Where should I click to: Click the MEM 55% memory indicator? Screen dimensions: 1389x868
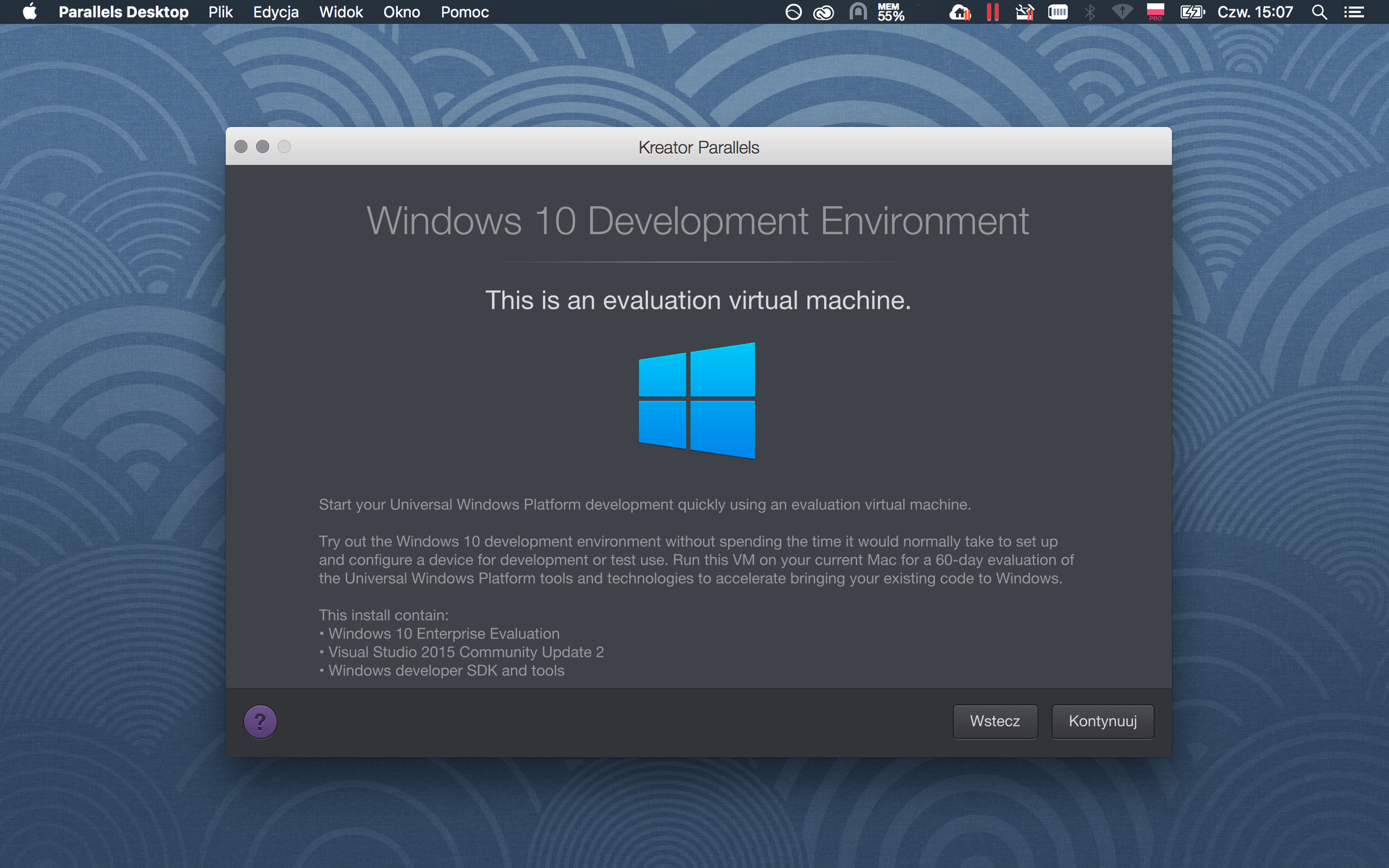(x=891, y=12)
